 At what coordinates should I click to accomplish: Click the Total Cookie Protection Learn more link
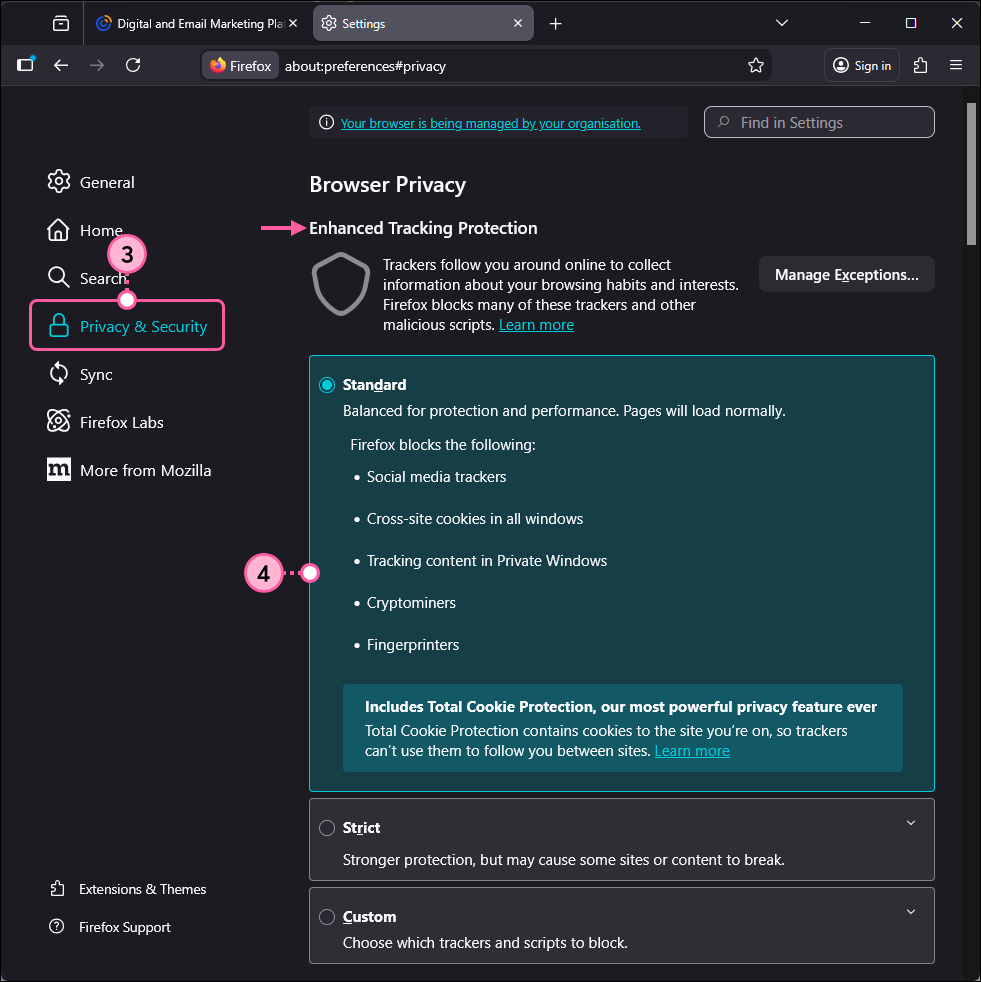pyautogui.click(x=692, y=750)
